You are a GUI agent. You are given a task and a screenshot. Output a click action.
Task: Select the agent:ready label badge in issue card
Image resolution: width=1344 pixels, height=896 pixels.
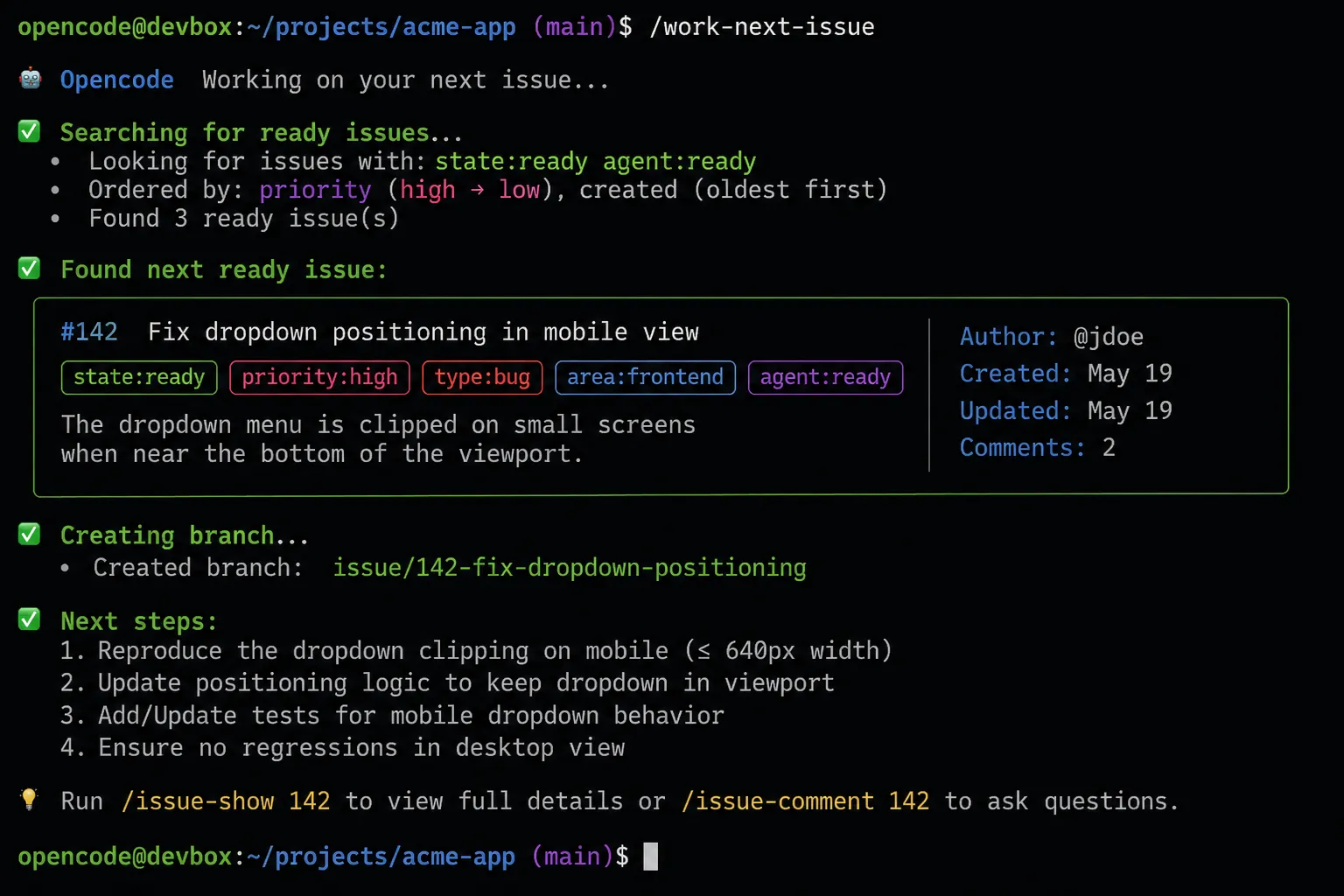825,377
